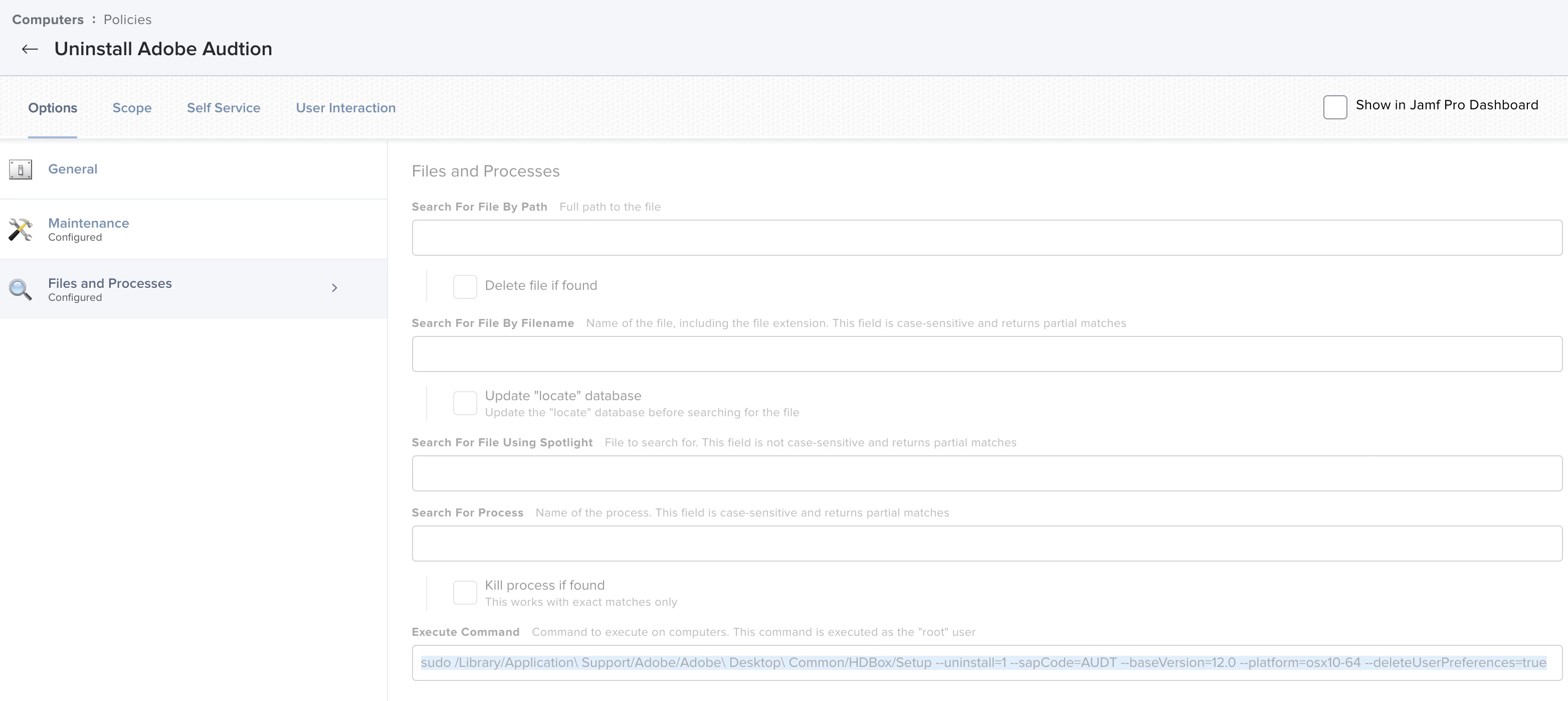Click the Maintenance tools icon

point(21,230)
